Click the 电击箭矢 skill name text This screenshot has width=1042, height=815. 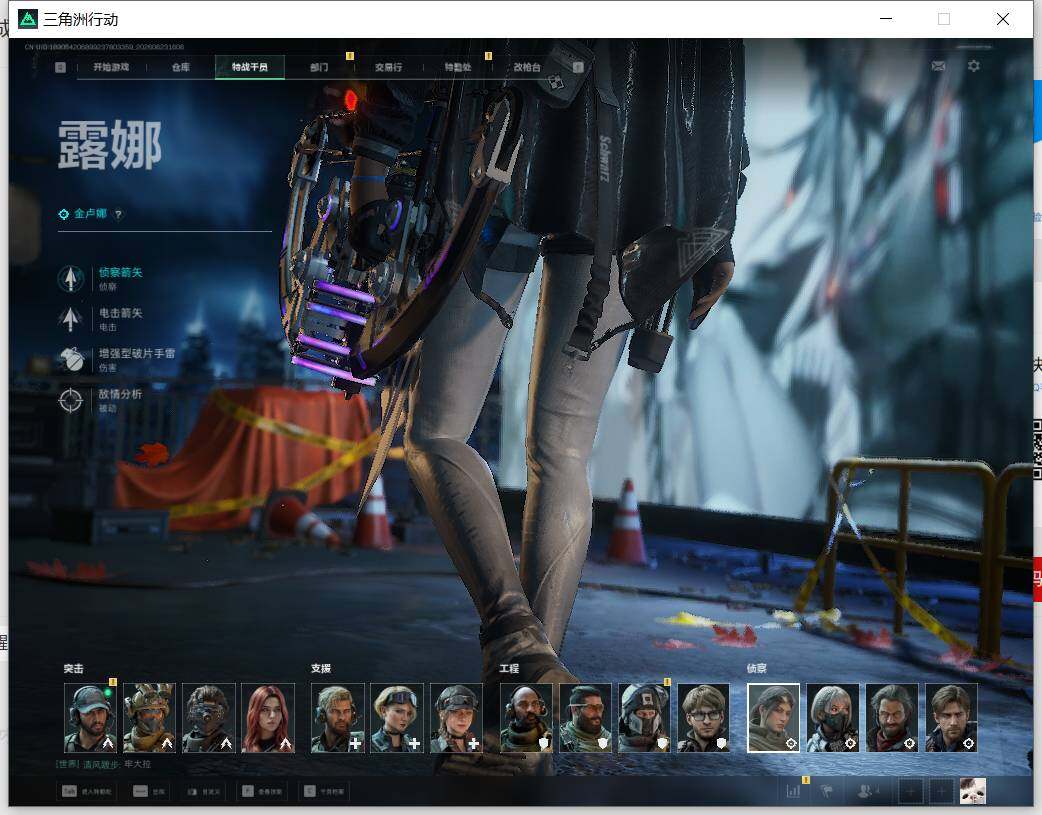(120, 313)
